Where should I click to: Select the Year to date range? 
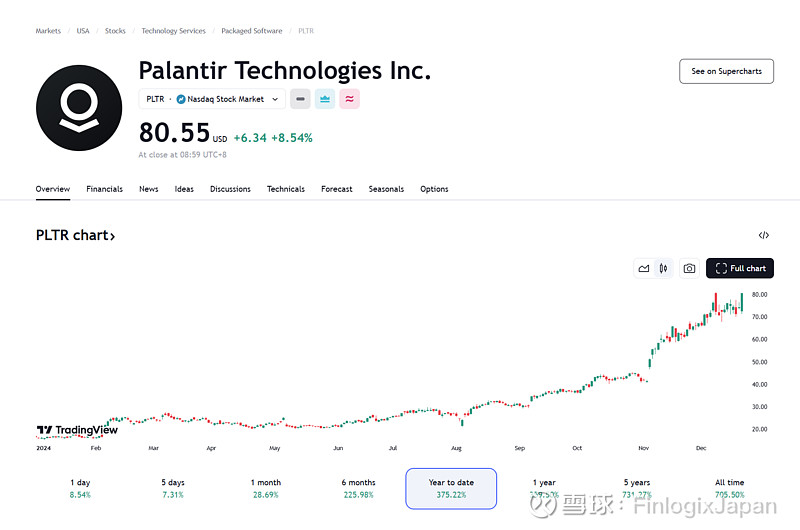tap(451, 488)
